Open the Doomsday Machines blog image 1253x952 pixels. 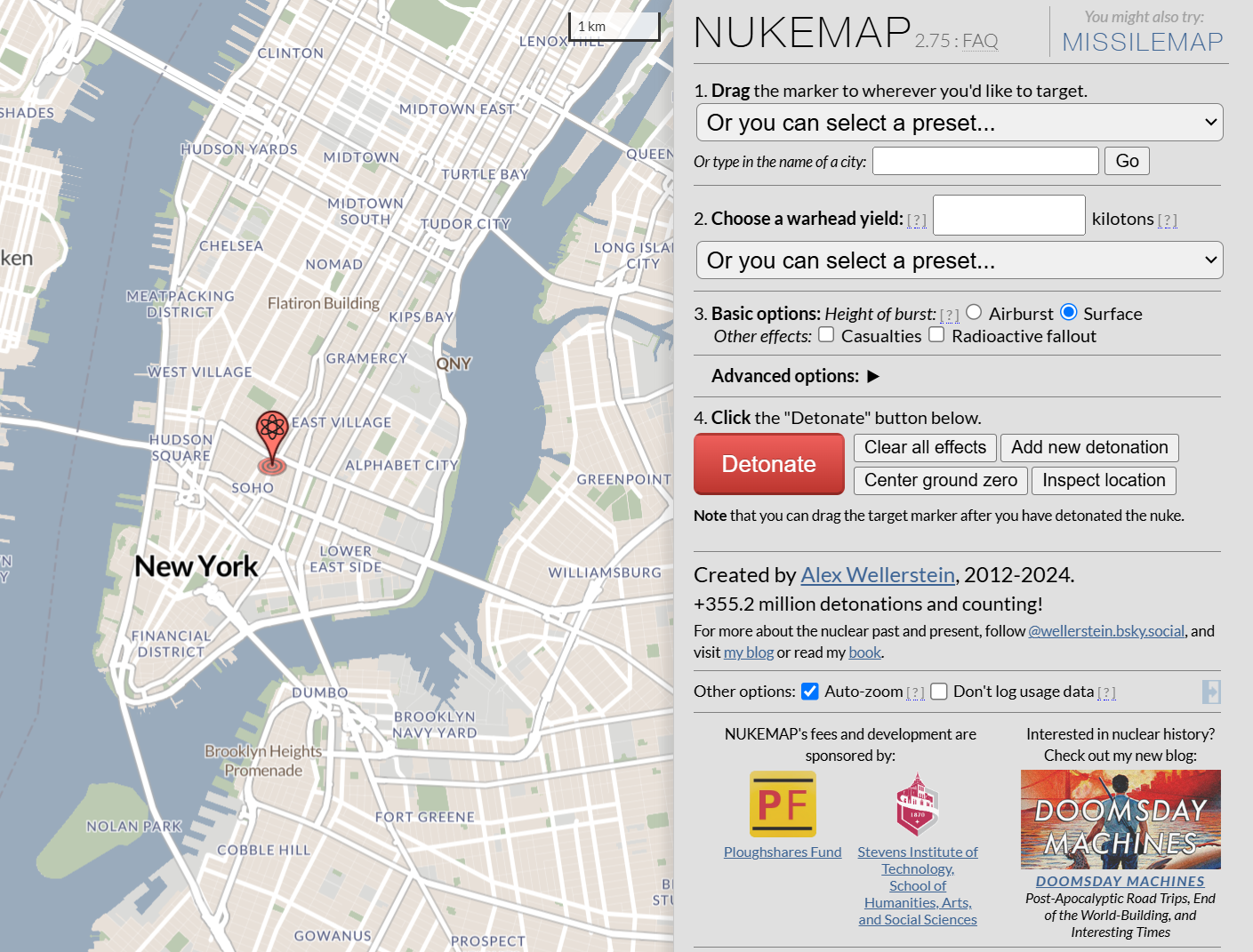click(1120, 820)
